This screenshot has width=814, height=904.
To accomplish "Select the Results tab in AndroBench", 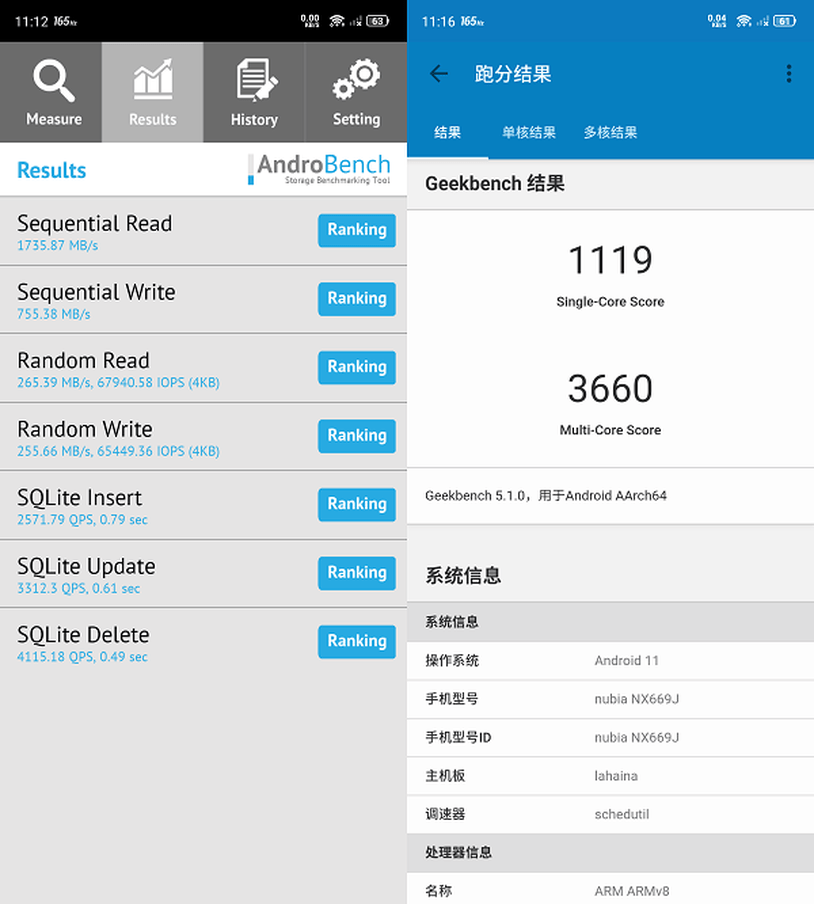I will pyautogui.click(x=153, y=92).
